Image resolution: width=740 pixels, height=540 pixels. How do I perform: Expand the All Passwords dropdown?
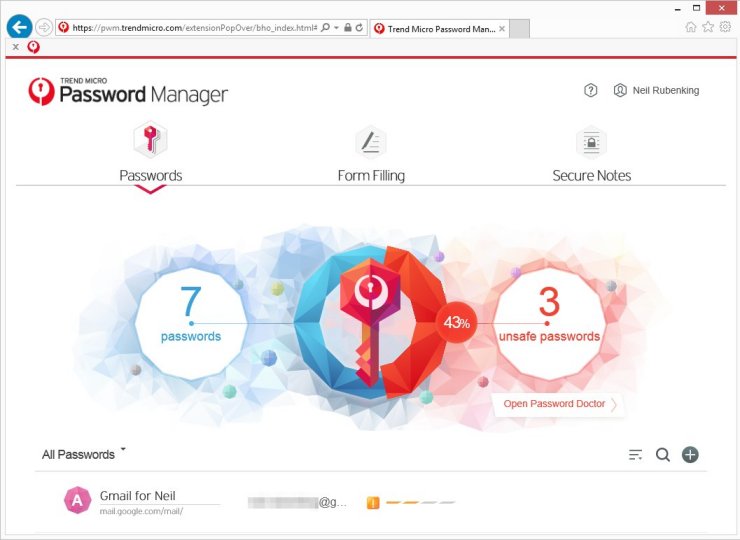click(x=84, y=454)
